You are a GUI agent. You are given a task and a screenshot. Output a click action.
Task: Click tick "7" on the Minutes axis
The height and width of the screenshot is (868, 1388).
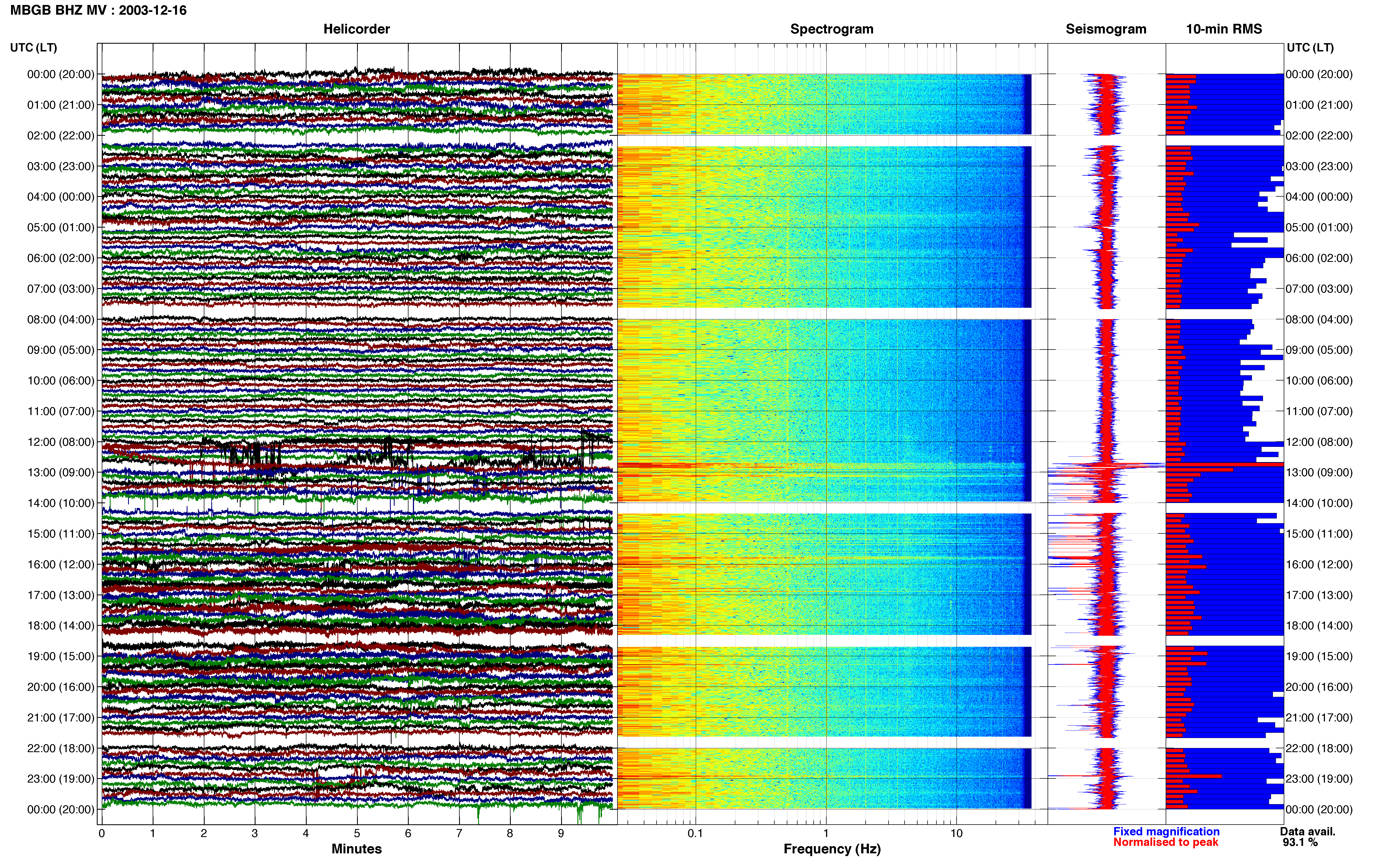(459, 833)
